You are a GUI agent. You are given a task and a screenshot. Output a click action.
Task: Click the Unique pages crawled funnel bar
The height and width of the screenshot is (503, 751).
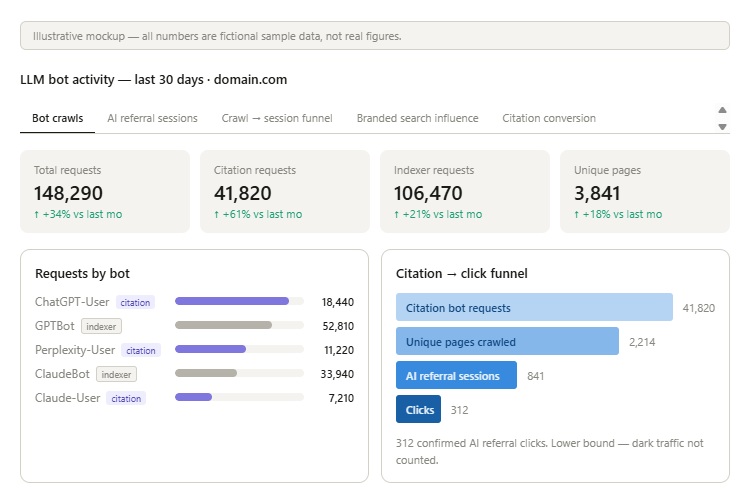tap(507, 341)
